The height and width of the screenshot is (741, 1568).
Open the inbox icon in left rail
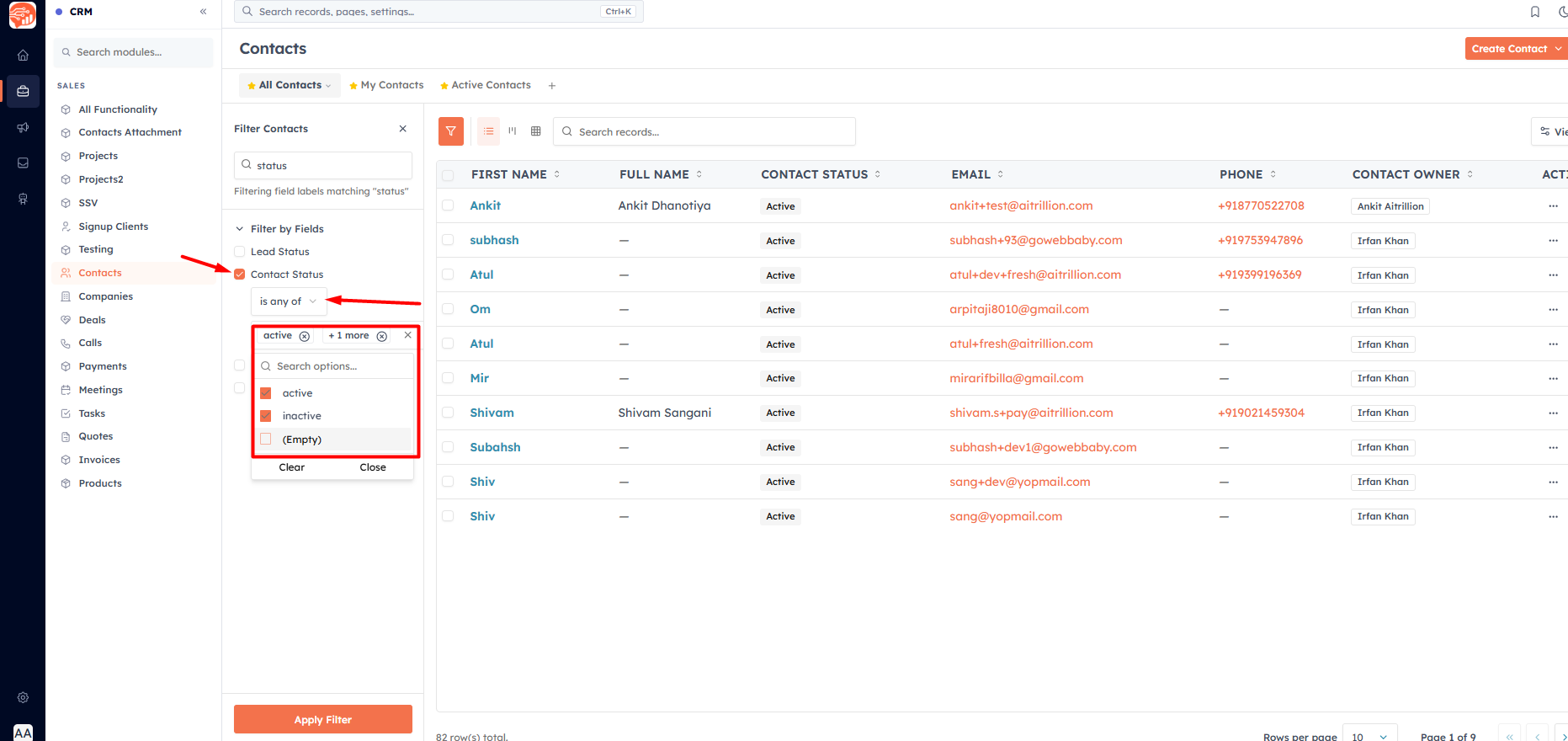[23, 163]
